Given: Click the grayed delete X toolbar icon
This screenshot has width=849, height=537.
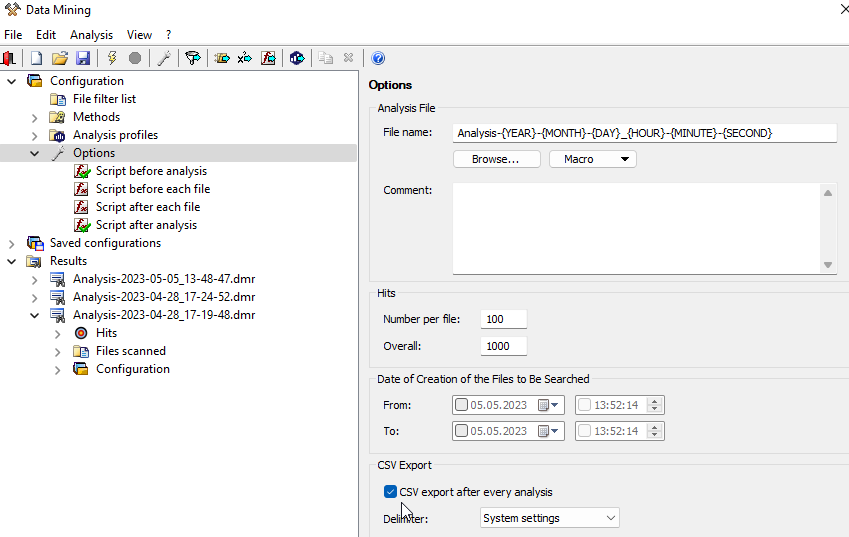Looking at the screenshot, I should coord(349,57).
